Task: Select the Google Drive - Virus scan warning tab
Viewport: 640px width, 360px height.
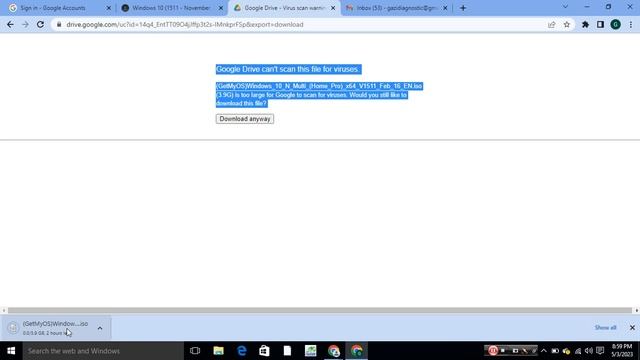Action: [x=284, y=8]
